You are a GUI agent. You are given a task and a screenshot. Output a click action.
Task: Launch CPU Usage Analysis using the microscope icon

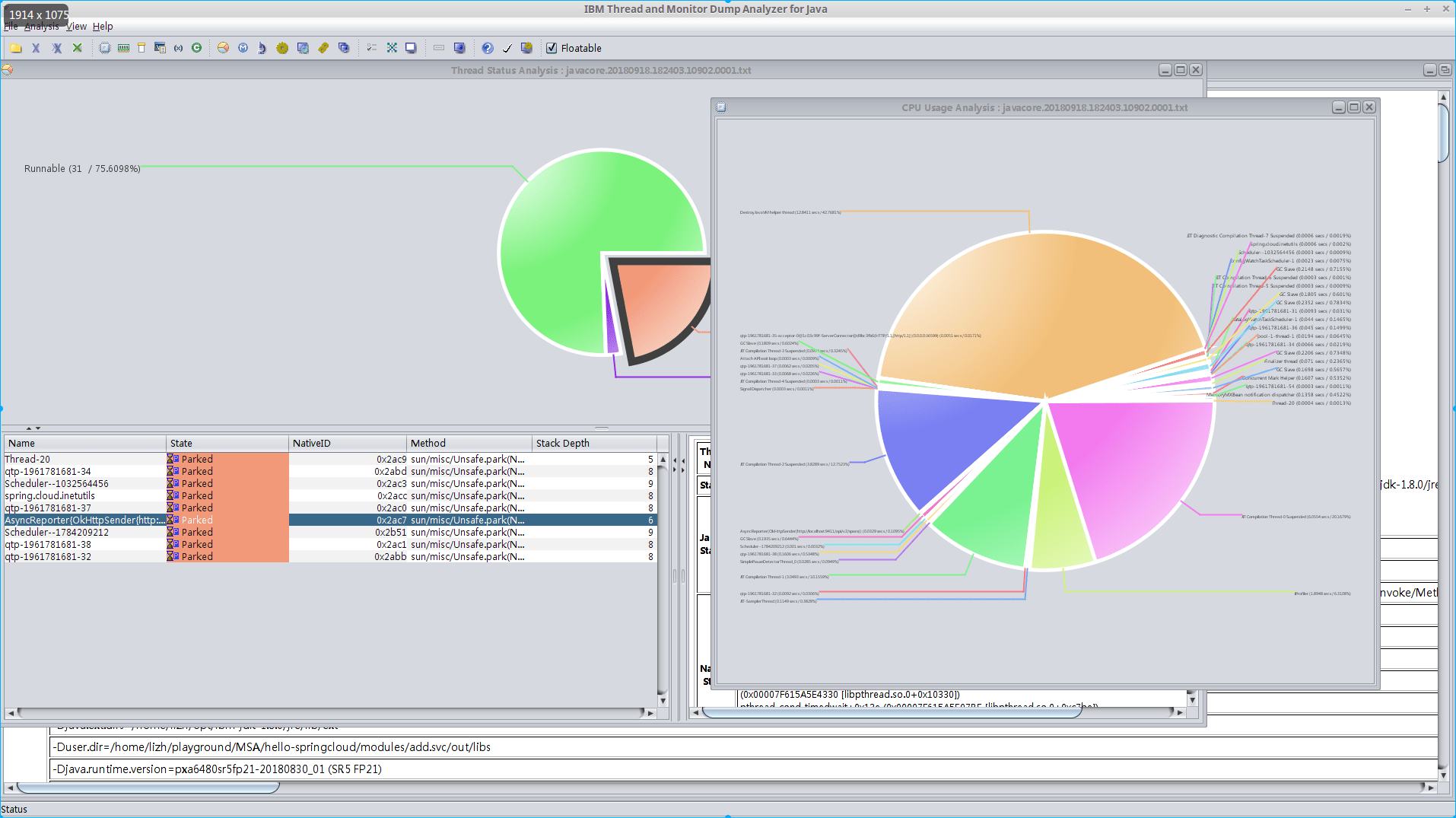(262, 48)
